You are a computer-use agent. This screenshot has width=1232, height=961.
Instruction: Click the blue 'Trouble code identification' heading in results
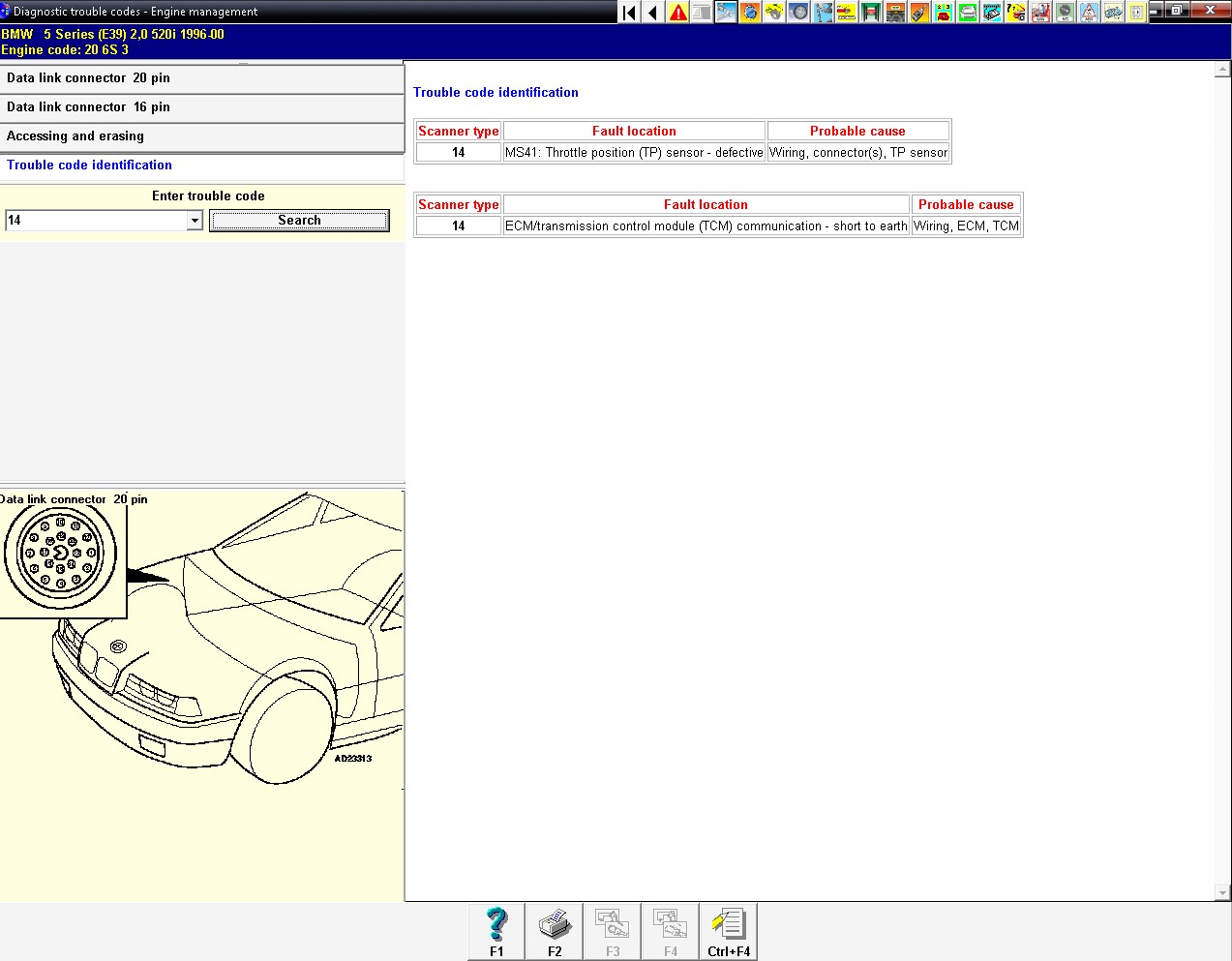tap(496, 93)
